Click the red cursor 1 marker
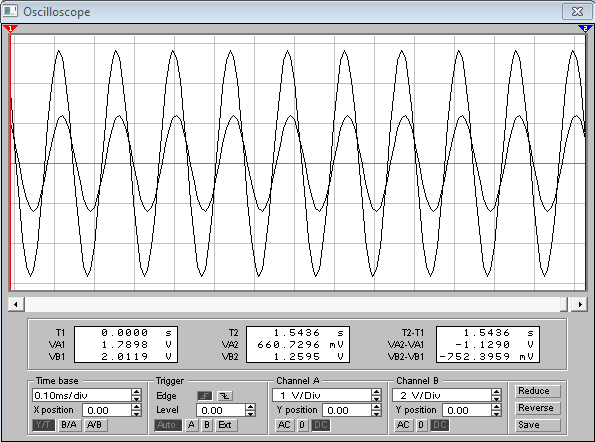Screen dimensions: 595x442 click(x=10, y=29)
